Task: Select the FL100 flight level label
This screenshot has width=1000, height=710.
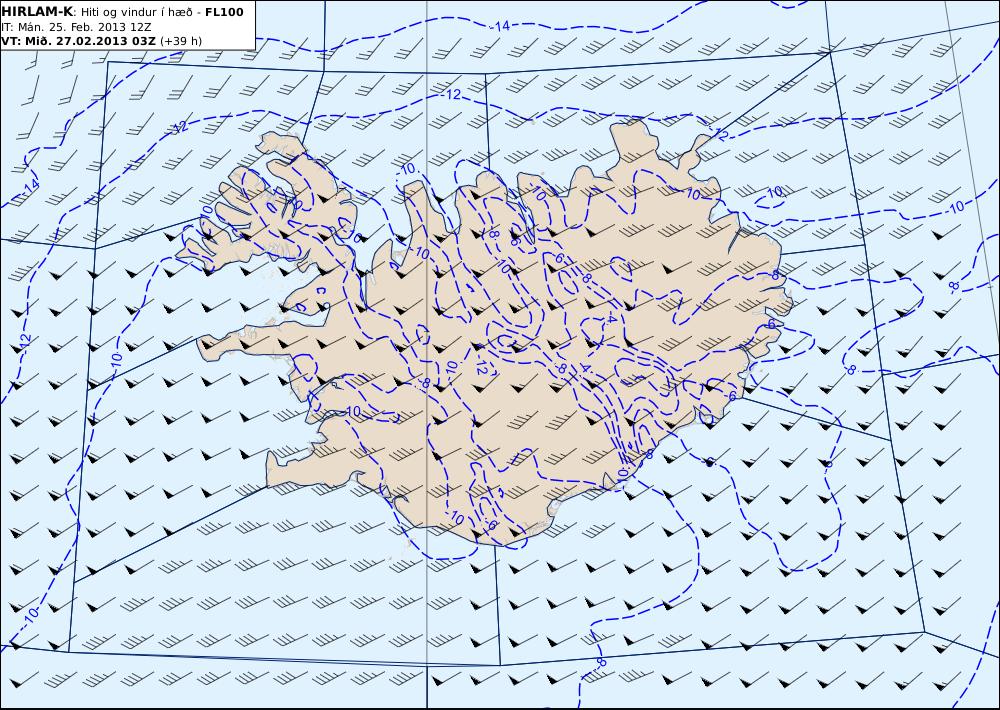Action: point(224,12)
